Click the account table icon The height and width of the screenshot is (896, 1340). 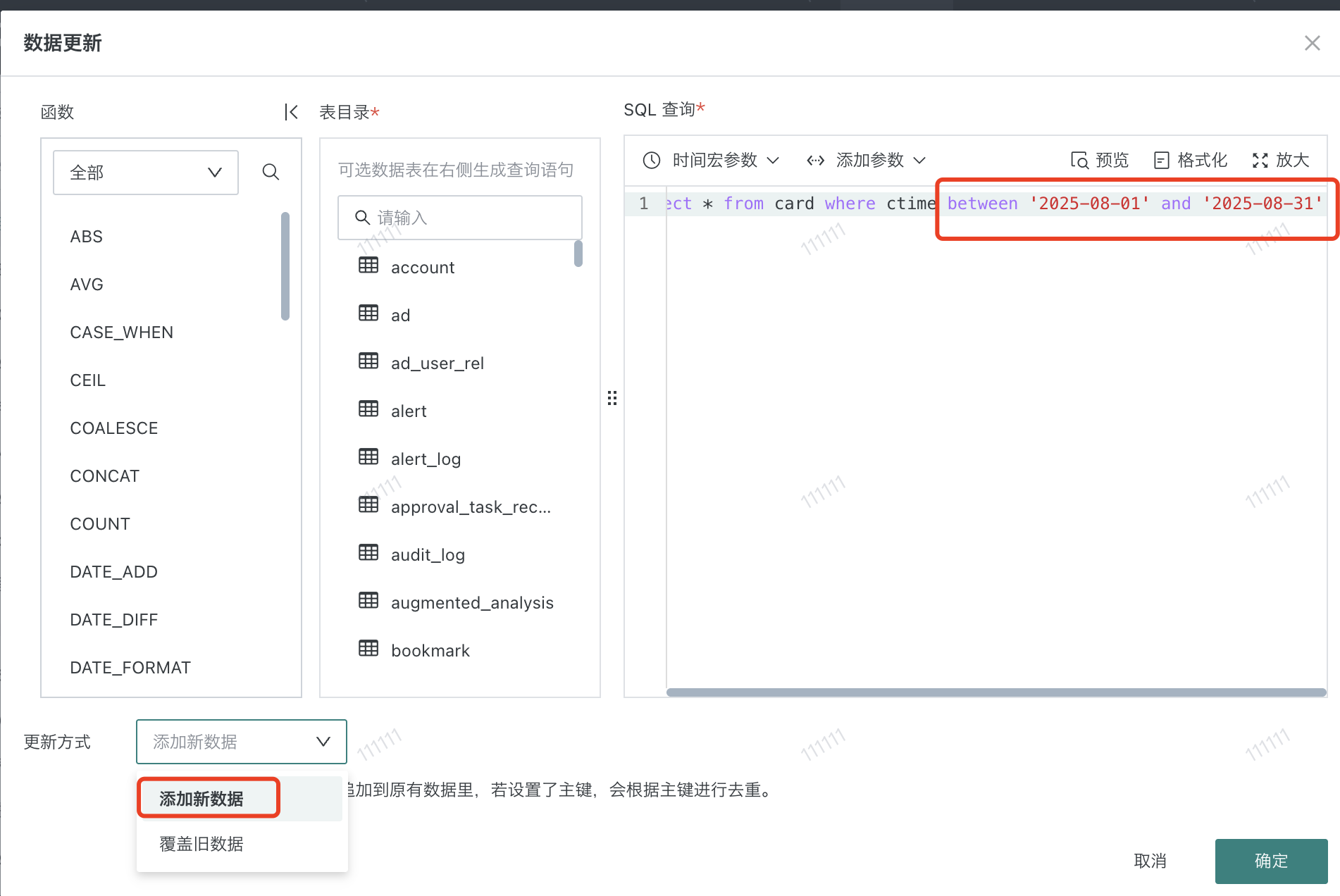pyautogui.click(x=368, y=266)
